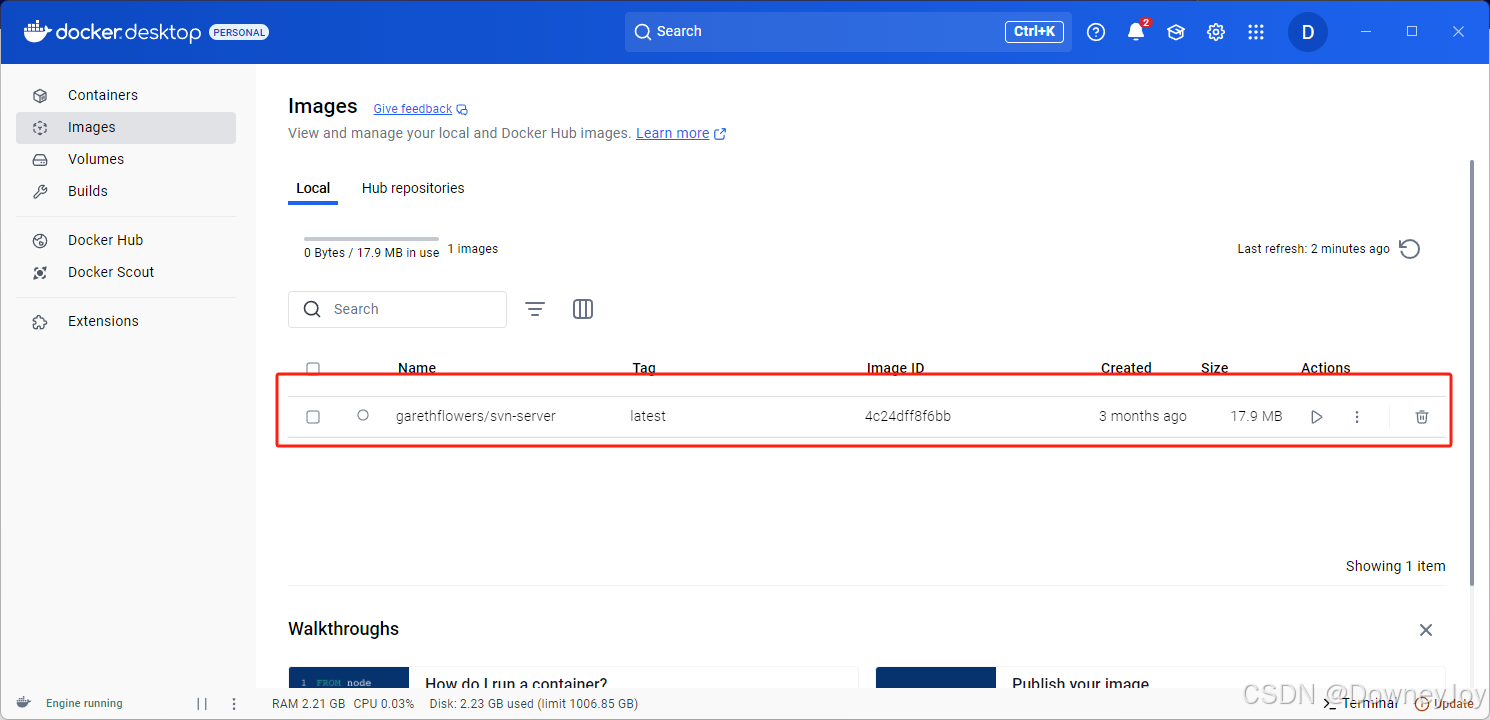
Task: Sort by the Tag column header
Action: coord(644,368)
